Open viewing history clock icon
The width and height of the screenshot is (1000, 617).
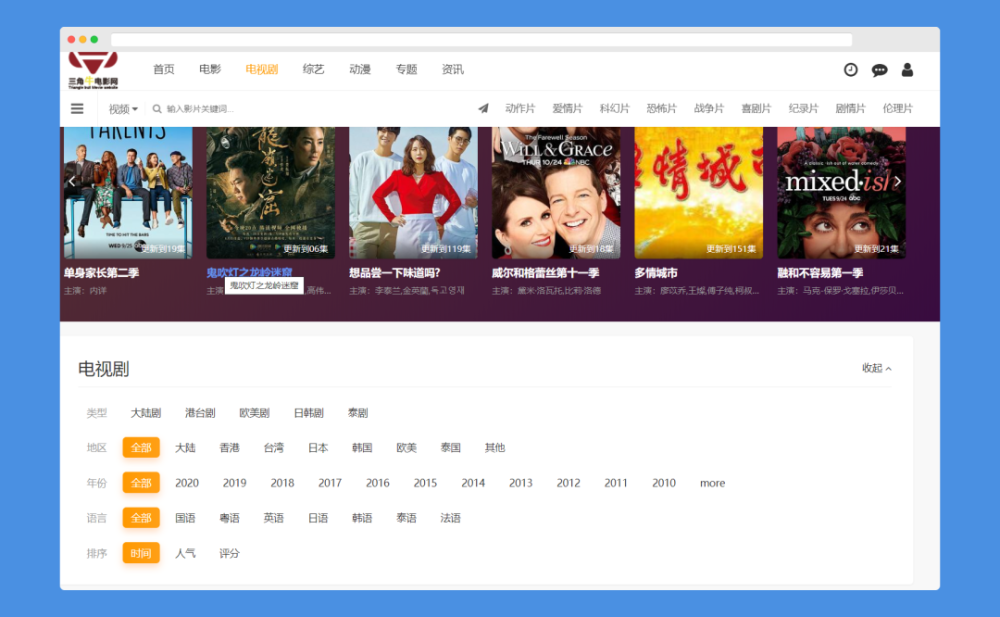851,70
